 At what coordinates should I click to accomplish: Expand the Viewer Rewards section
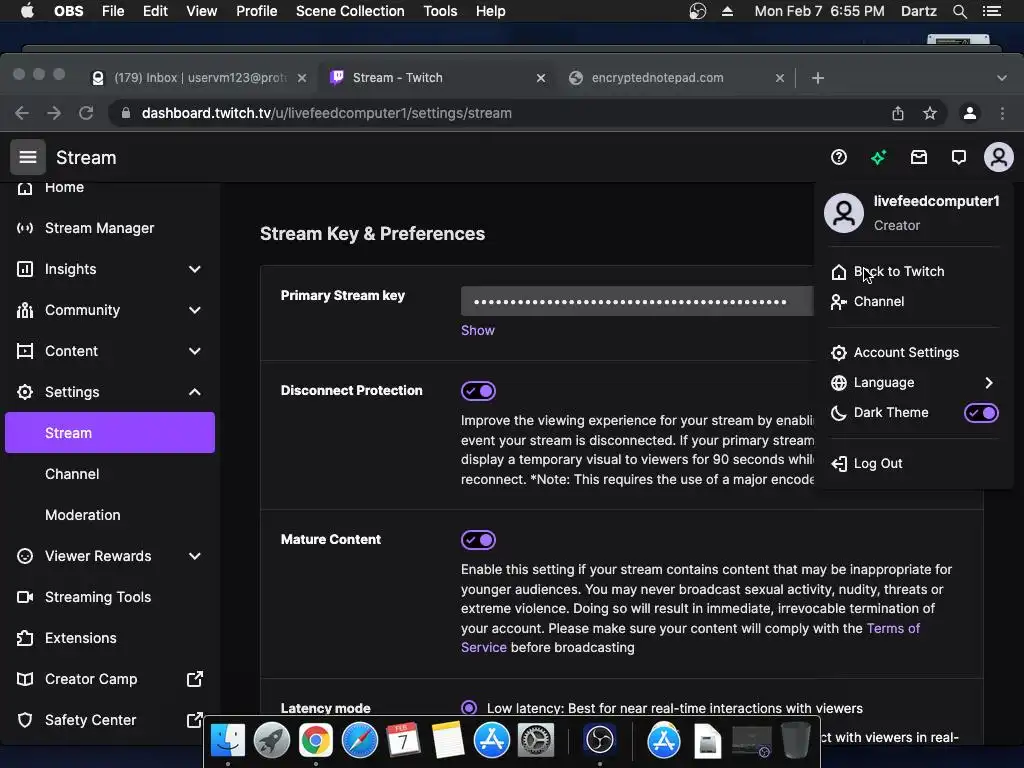195,556
